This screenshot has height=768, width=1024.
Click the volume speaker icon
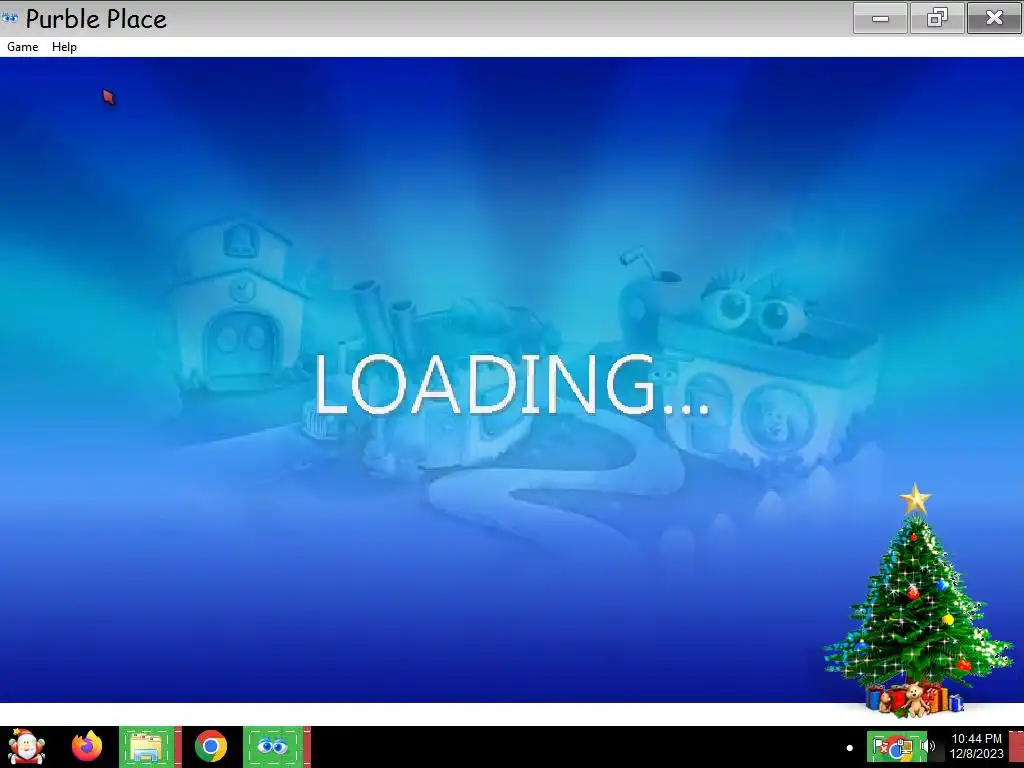[929, 746]
